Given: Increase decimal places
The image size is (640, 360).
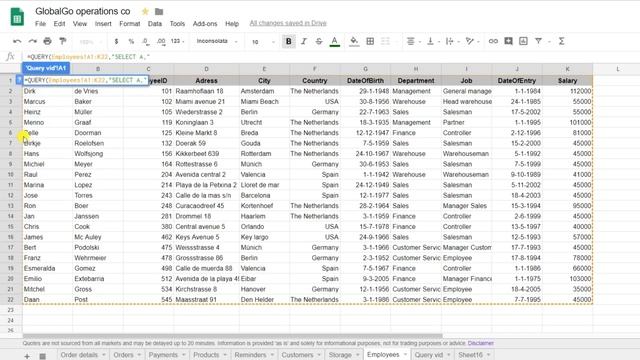Looking at the screenshot, I should [x=161, y=42].
